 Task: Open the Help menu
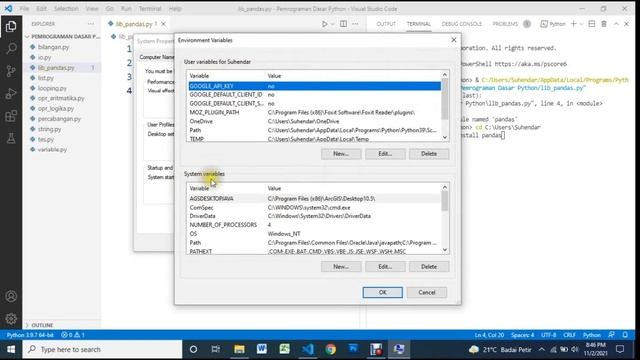[175, 9]
